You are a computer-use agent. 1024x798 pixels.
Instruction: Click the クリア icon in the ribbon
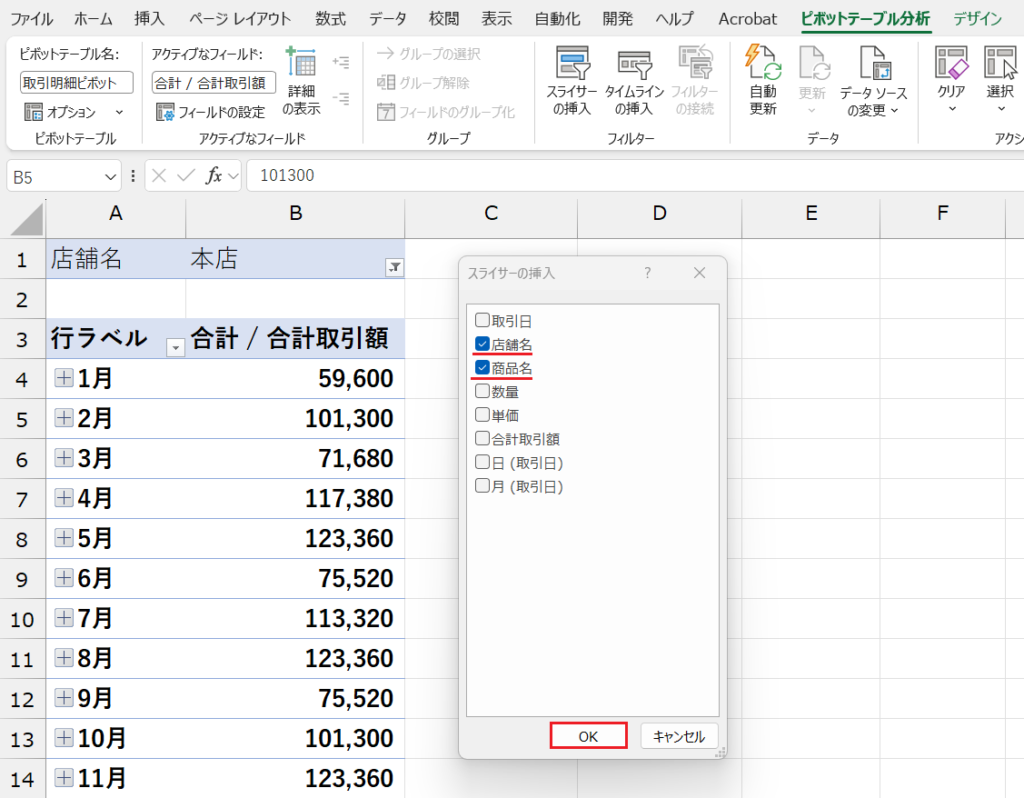click(x=950, y=64)
